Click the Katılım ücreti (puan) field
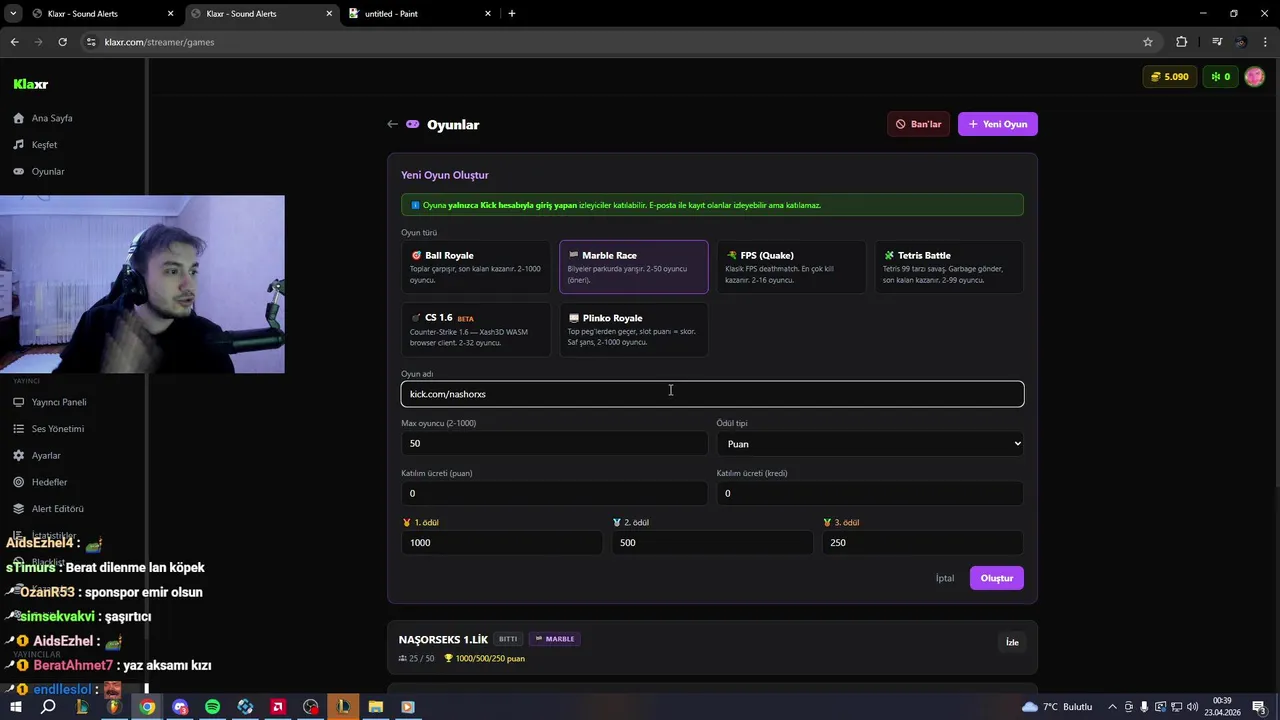 coord(554,493)
